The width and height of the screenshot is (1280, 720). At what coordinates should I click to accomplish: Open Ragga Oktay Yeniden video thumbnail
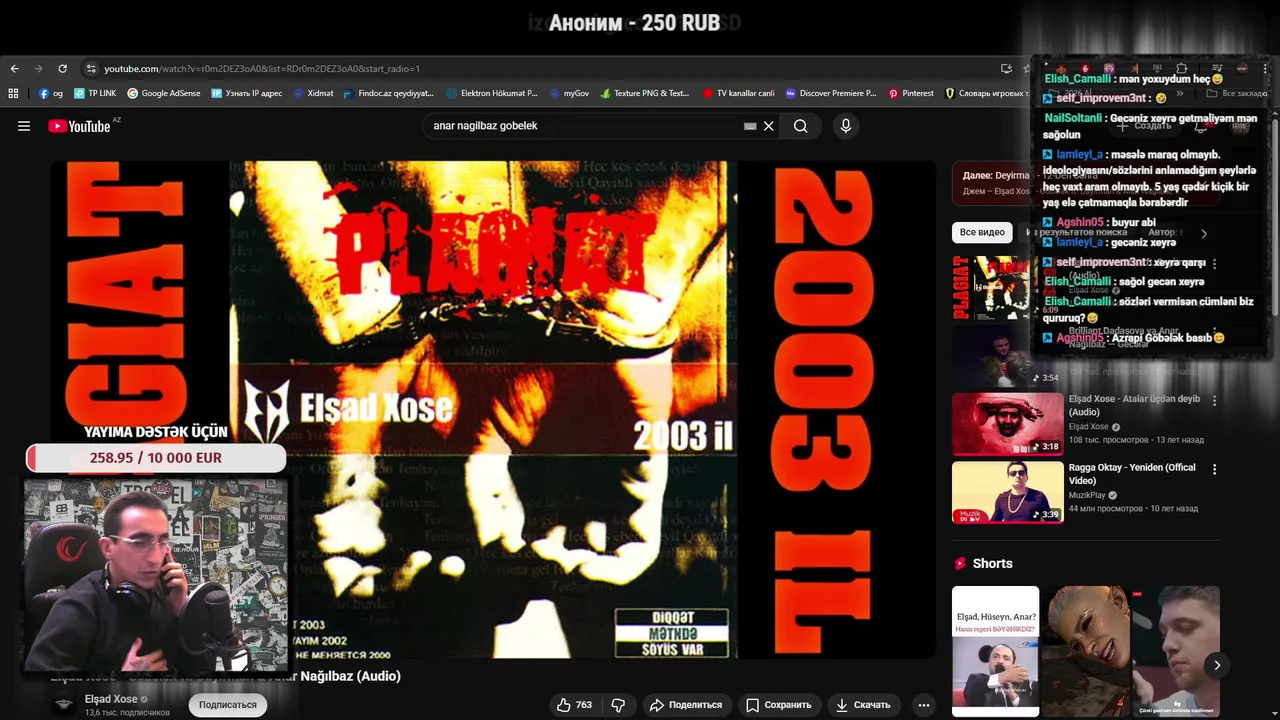[x=1008, y=492]
